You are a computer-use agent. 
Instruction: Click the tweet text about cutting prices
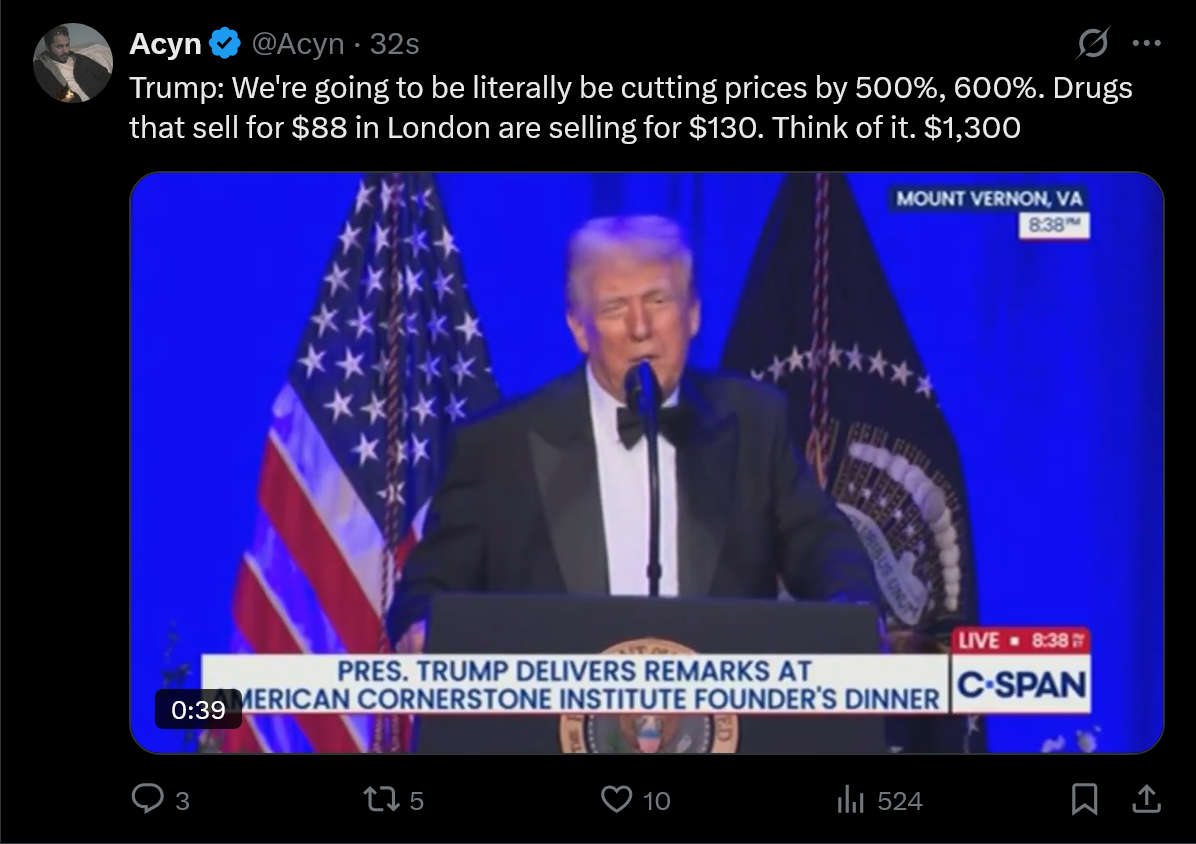tap(631, 108)
